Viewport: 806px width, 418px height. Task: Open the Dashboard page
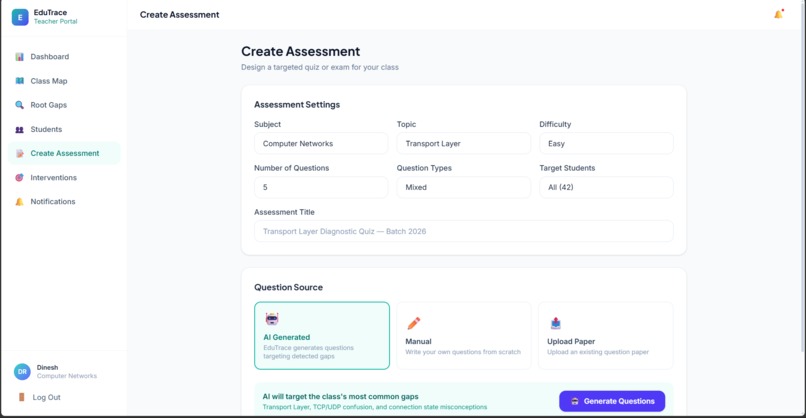[x=64, y=57]
